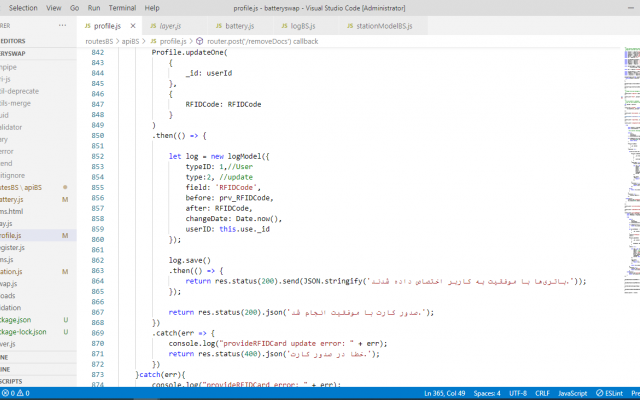Click the JS icon on battery.js tab
640x400 pixels.
(219, 26)
